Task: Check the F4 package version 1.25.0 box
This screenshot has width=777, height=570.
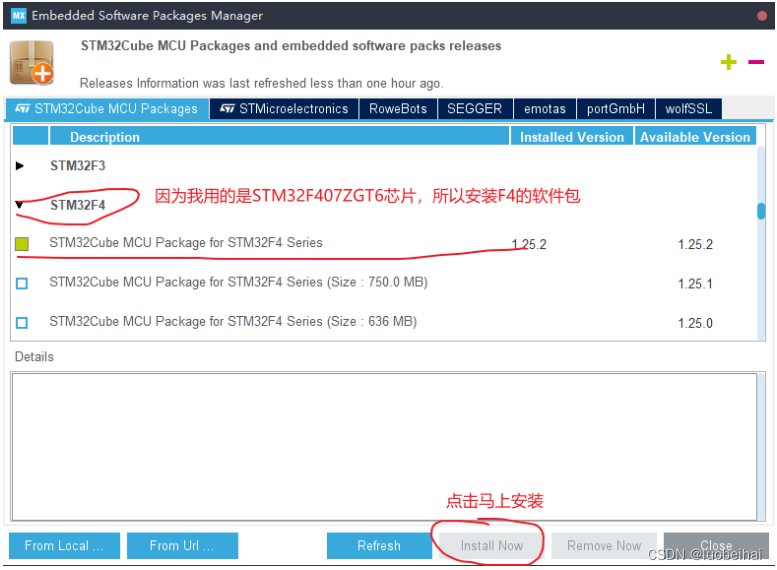Action: [22, 323]
